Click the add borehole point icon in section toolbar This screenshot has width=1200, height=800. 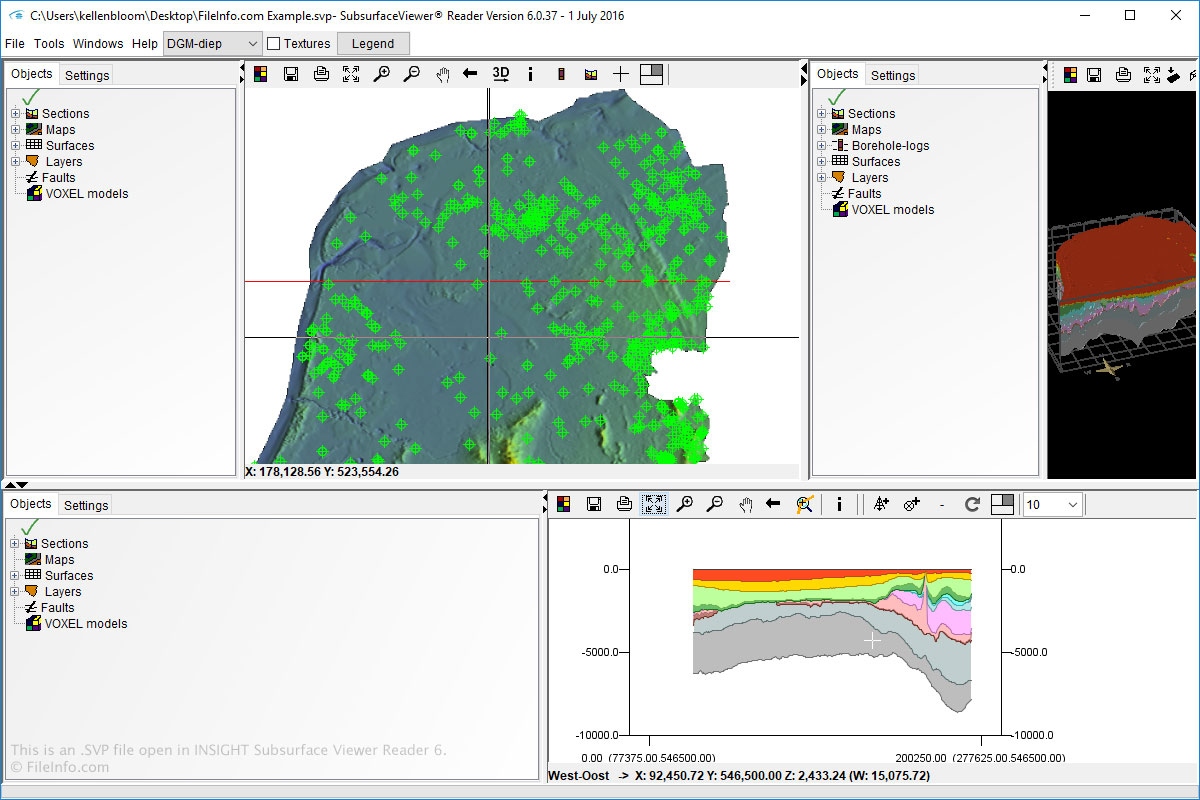912,504
